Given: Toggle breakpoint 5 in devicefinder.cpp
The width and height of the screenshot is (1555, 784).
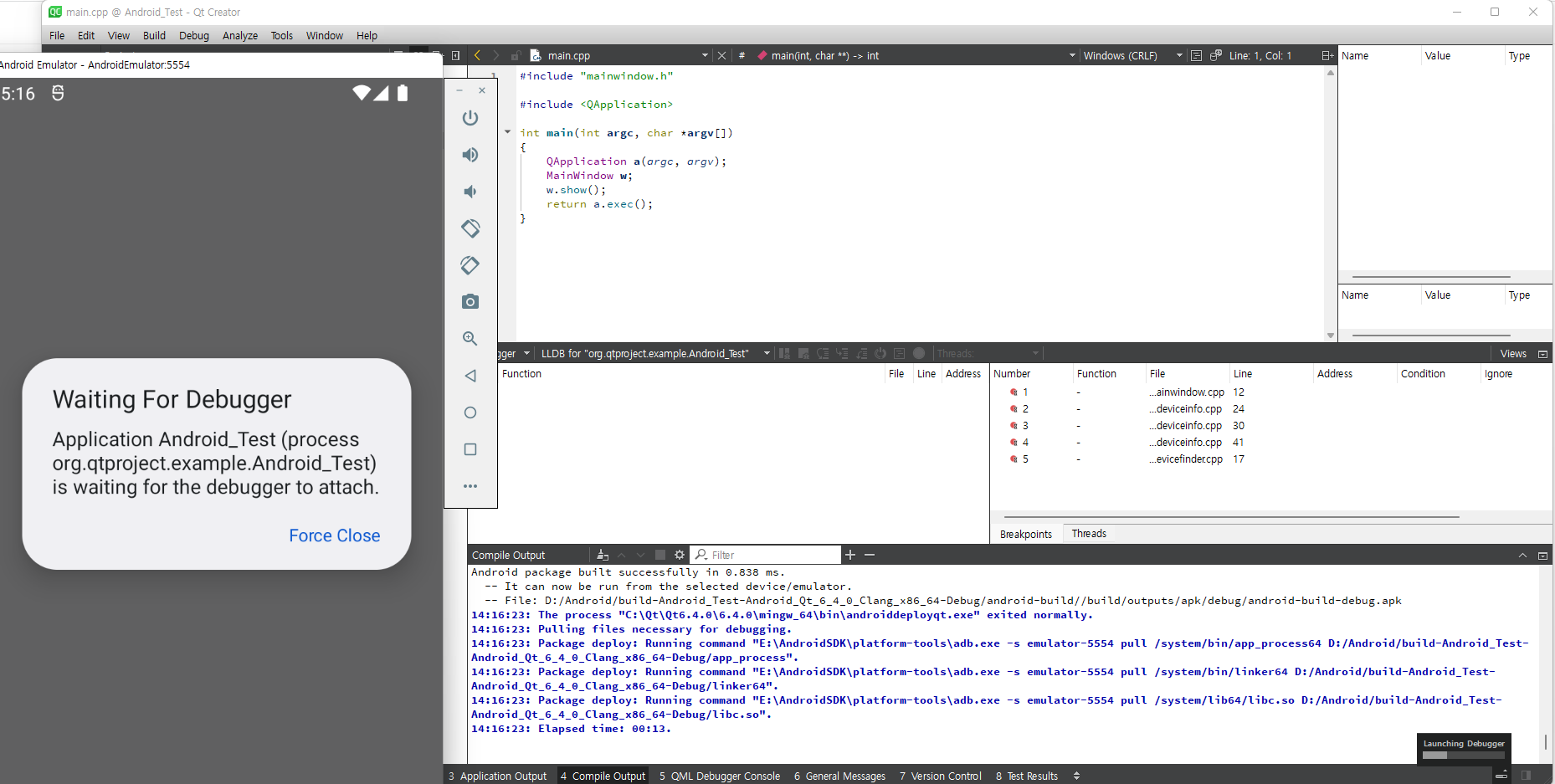Looking at the screenshot, I should pyautogui.click(x=1014, y=459).
